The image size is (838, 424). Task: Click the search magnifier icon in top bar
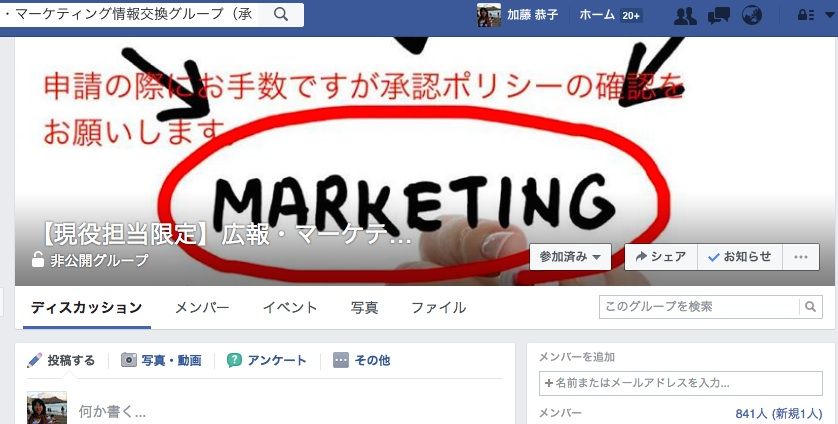coord(281,14)
